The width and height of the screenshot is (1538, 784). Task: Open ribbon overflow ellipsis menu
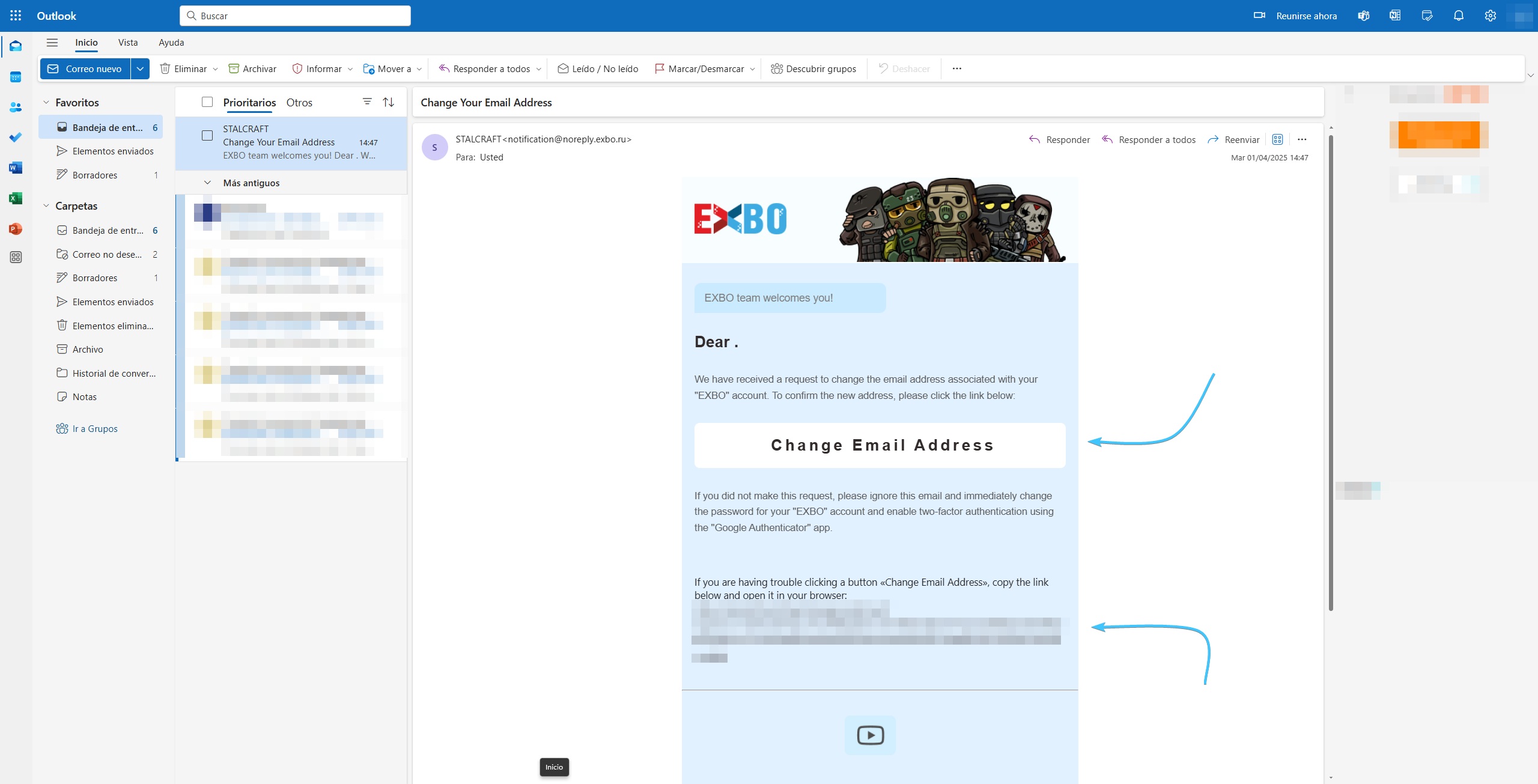pos(957,68)
